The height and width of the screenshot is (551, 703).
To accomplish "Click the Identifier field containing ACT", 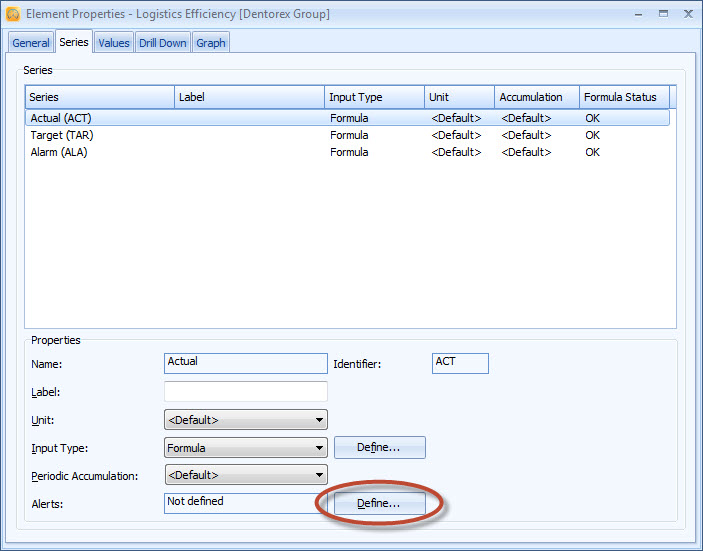I will point(460,363).
